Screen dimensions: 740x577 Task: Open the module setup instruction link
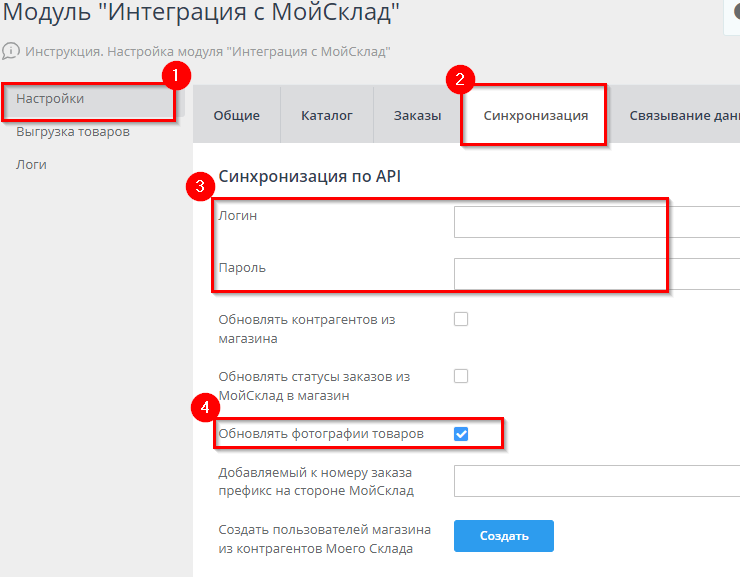[207, 51]
